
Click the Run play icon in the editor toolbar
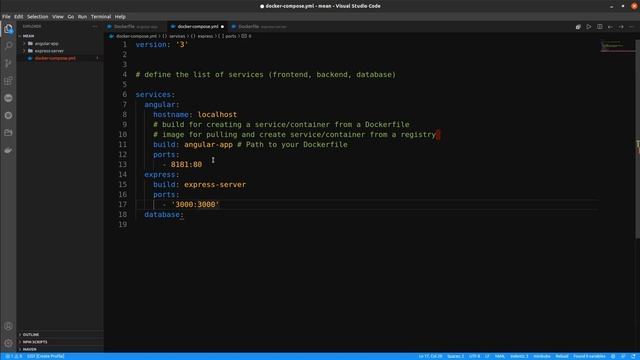pyautogui.click(x=589, y=27)
